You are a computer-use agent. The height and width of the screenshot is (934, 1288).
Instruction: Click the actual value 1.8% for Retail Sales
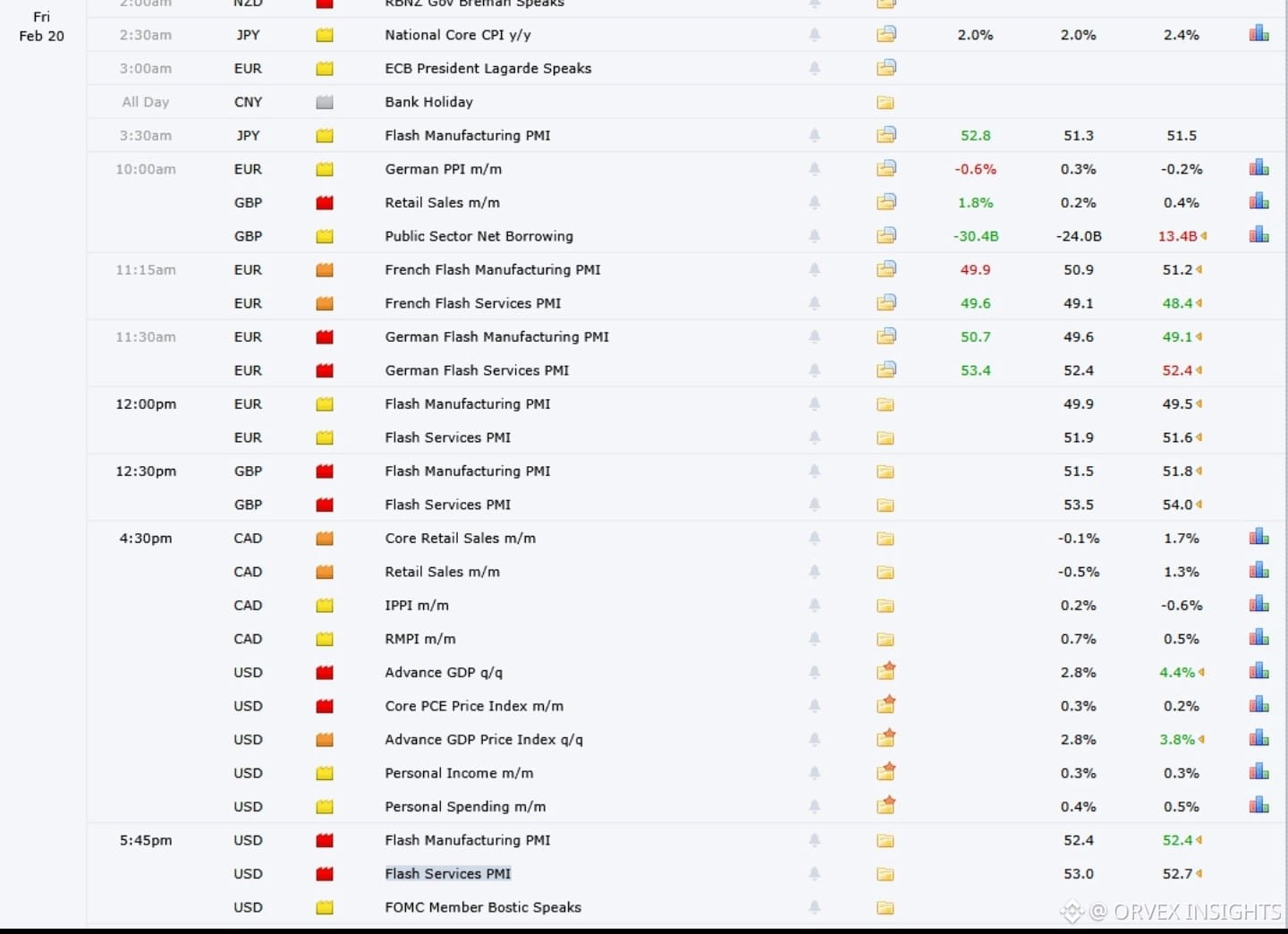[976, 202]
